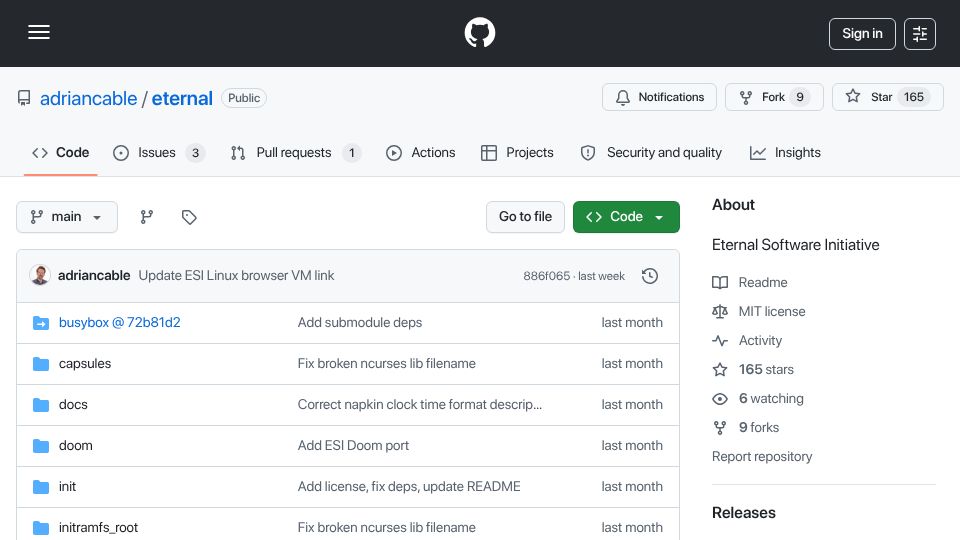
Task: Open the Releases heading link
Action: pyautogui.click(x=743, y=513)
